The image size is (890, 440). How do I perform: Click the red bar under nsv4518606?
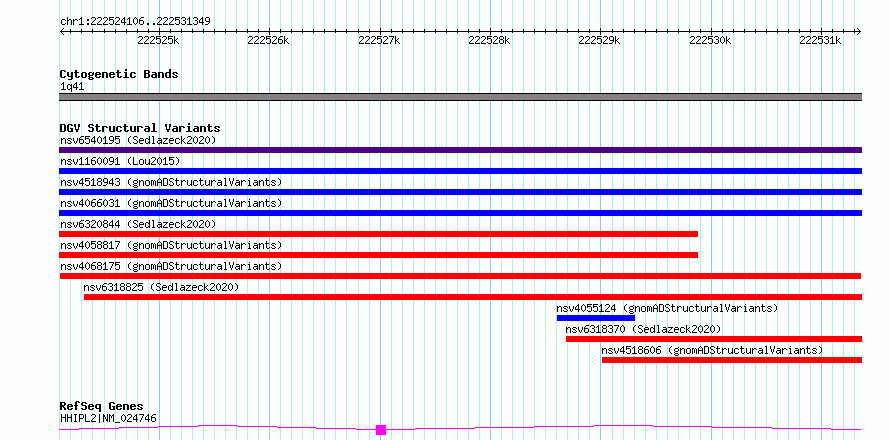click(x=732, y=360)
